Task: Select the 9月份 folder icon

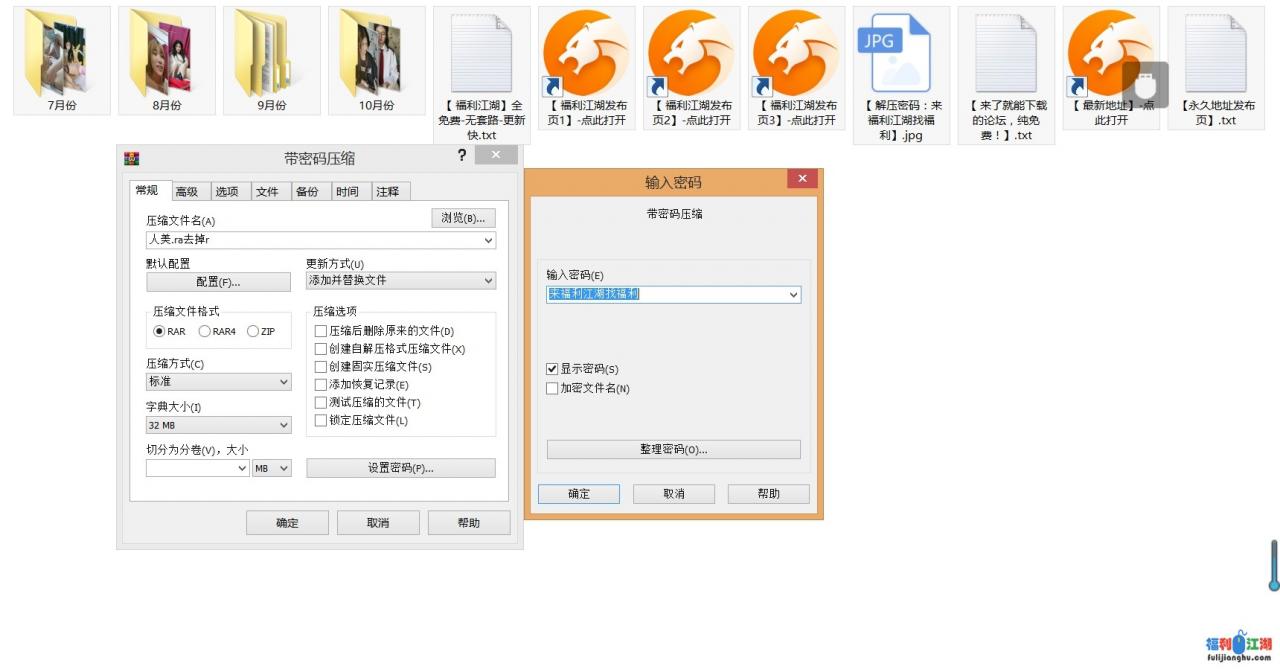Action: [x=271, y=55]
